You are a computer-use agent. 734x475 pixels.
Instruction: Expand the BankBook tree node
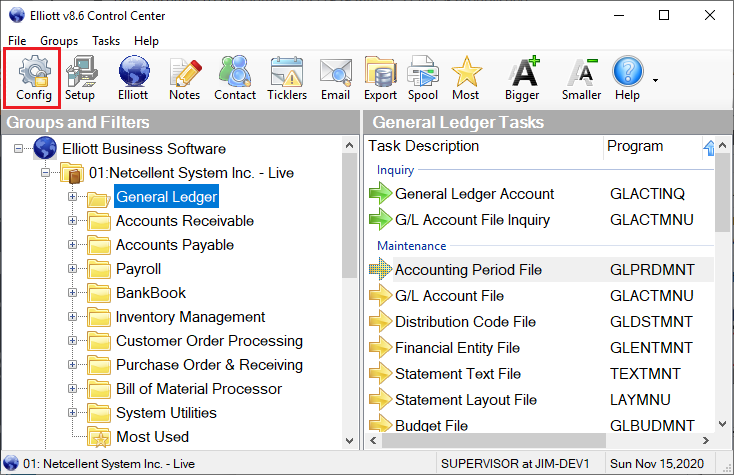coord(73,292)
